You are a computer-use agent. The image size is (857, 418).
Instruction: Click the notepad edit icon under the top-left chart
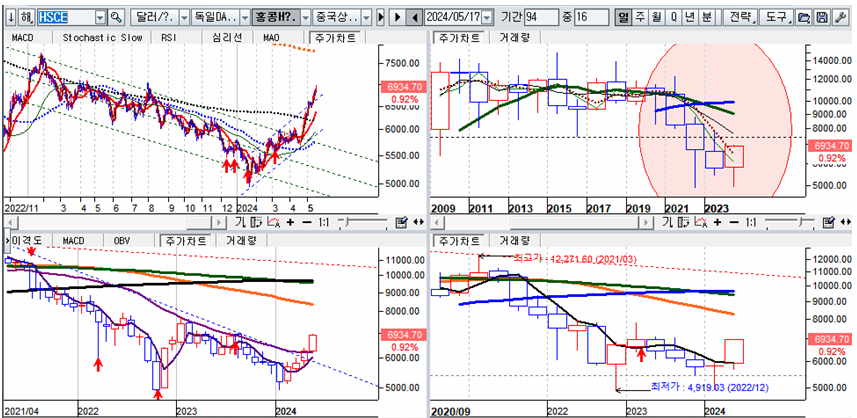401,222
